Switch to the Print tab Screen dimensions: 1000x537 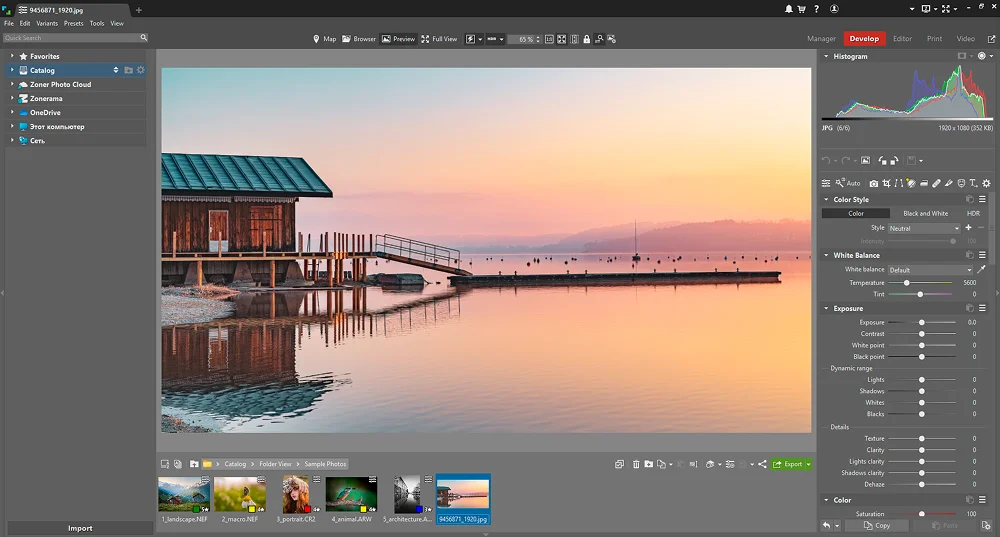tap(934, 39)
